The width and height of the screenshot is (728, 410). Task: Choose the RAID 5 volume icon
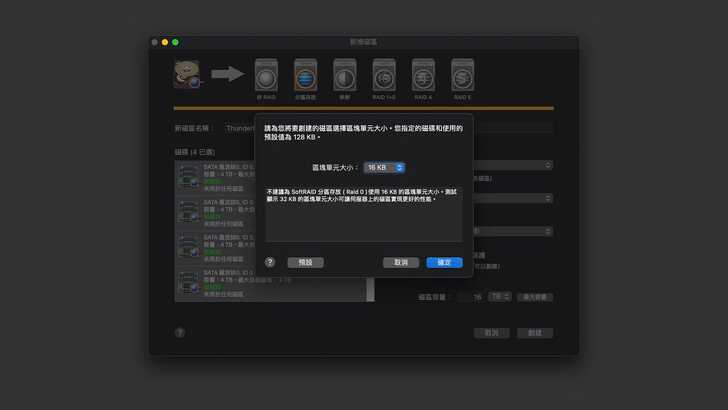pyautogui.click(x=462, y=76)
